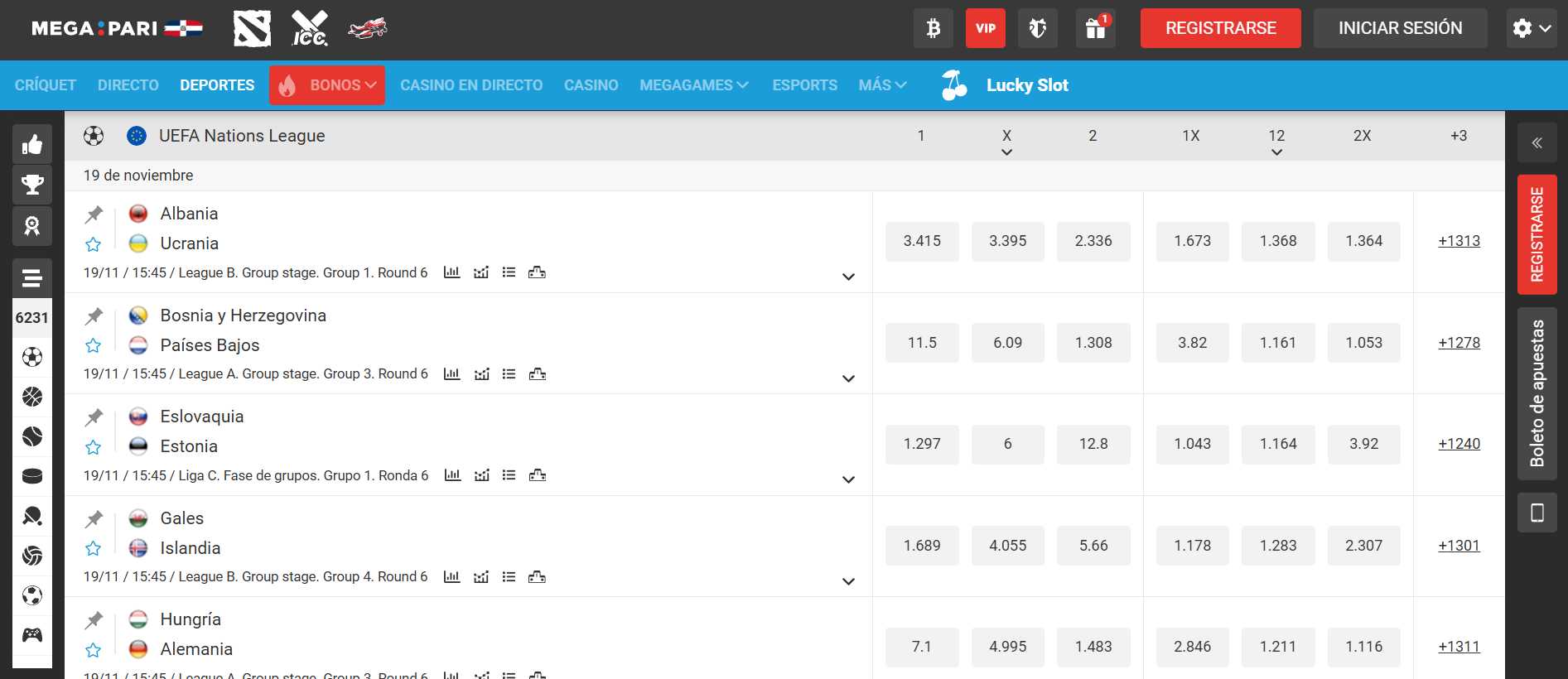
Task: Favorite star for Eslovaquia vs Estonia
Action: pos(94,447)
